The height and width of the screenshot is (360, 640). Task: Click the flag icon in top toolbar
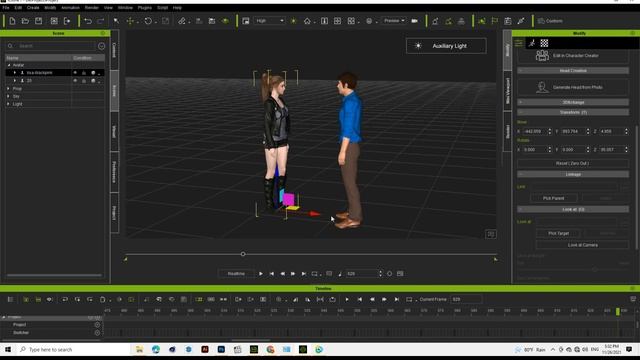(495, 21)
